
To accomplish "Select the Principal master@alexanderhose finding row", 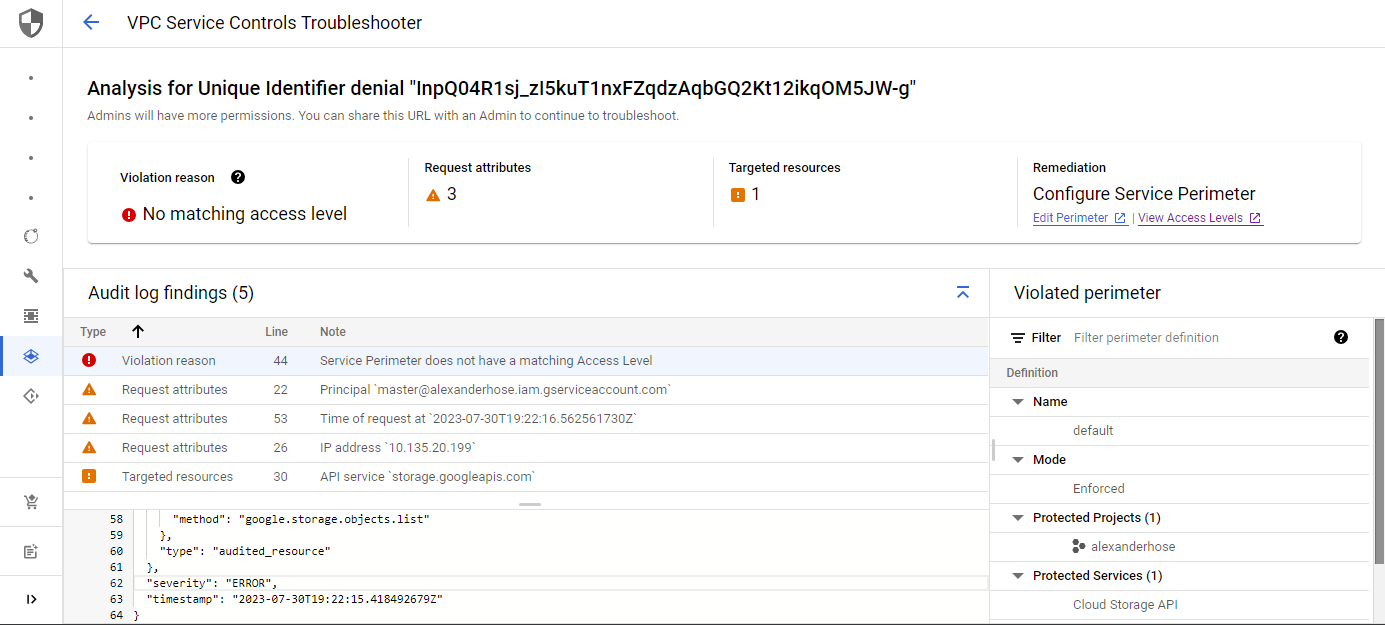I will pos(526,390).
